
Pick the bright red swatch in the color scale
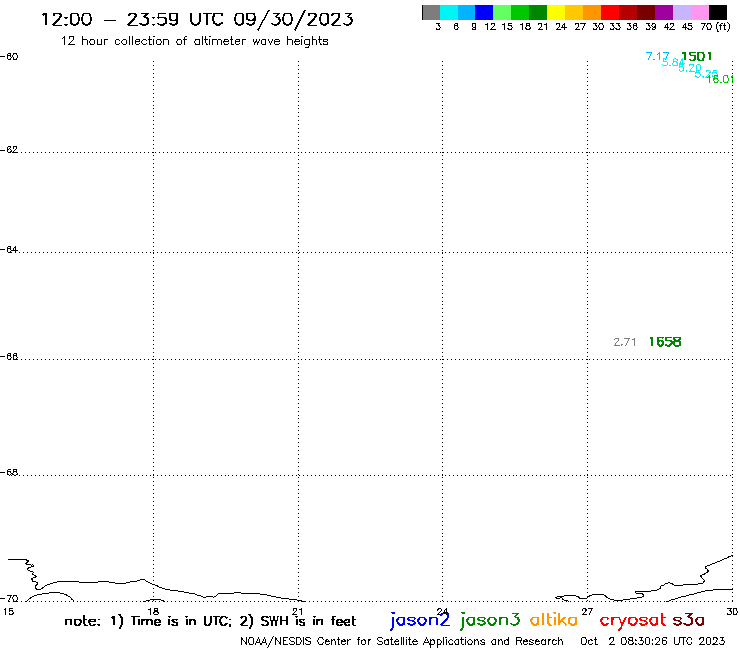click(610, 12)
